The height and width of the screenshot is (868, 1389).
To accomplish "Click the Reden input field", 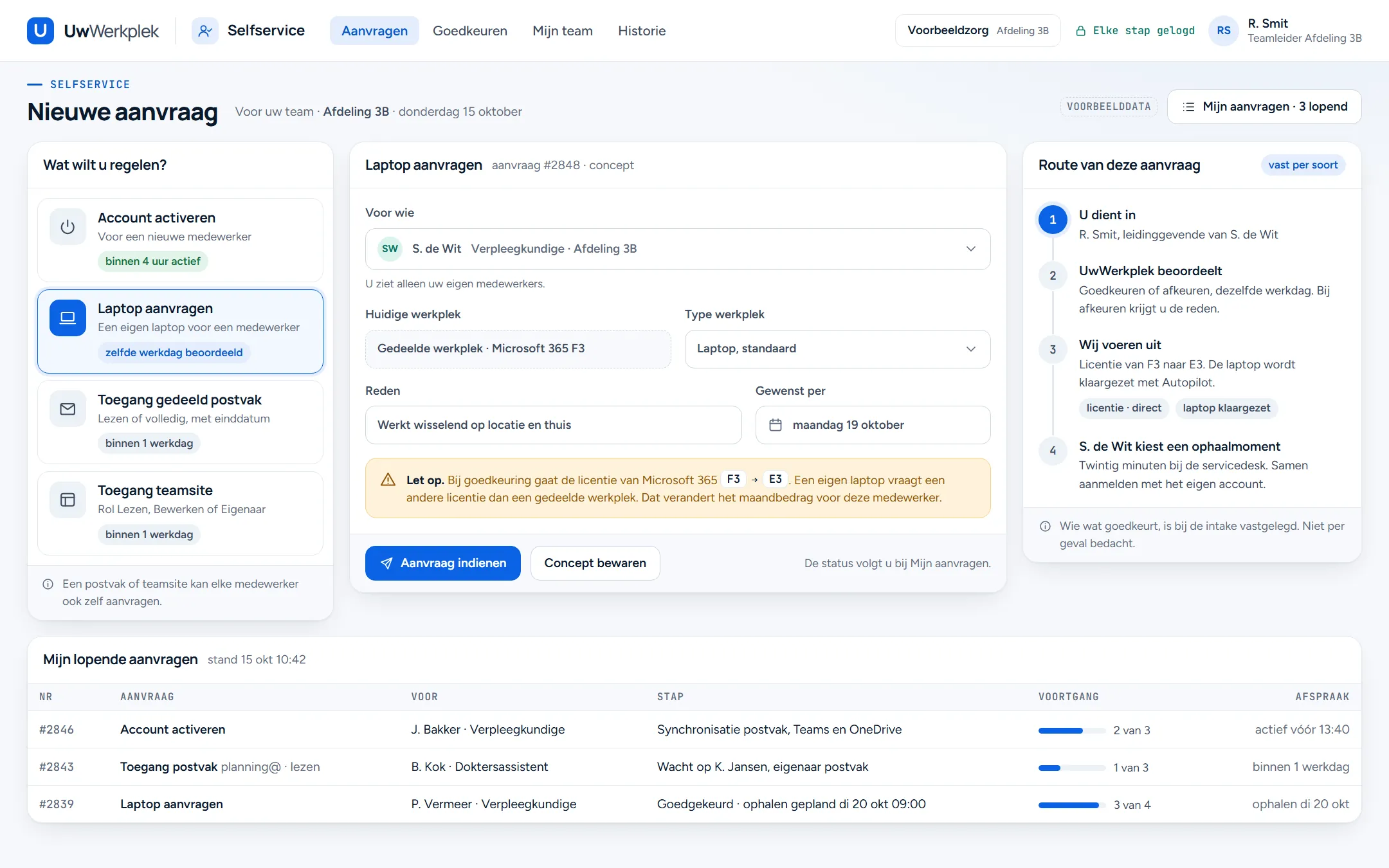I will tap(553, 425).
